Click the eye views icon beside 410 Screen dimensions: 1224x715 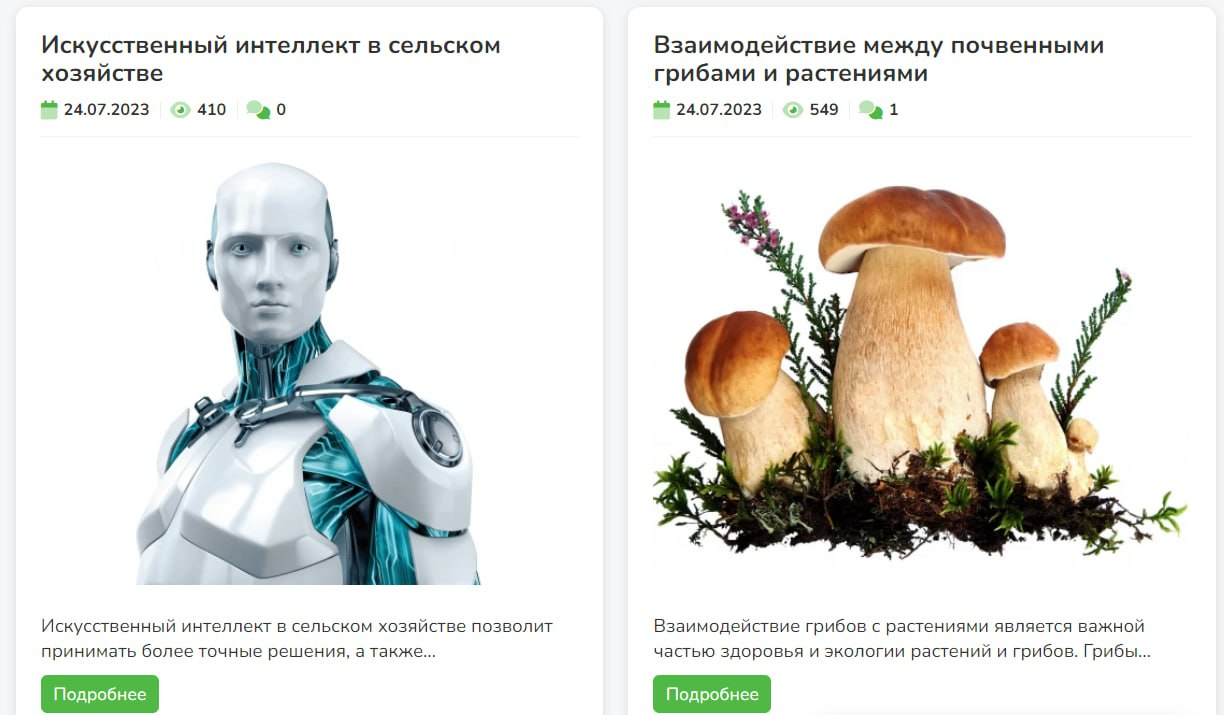coord(180,110)
